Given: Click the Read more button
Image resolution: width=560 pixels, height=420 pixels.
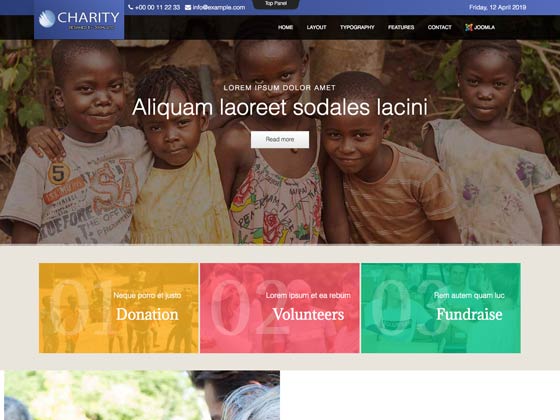Looking at the screenshot, I should click(280, 139).
